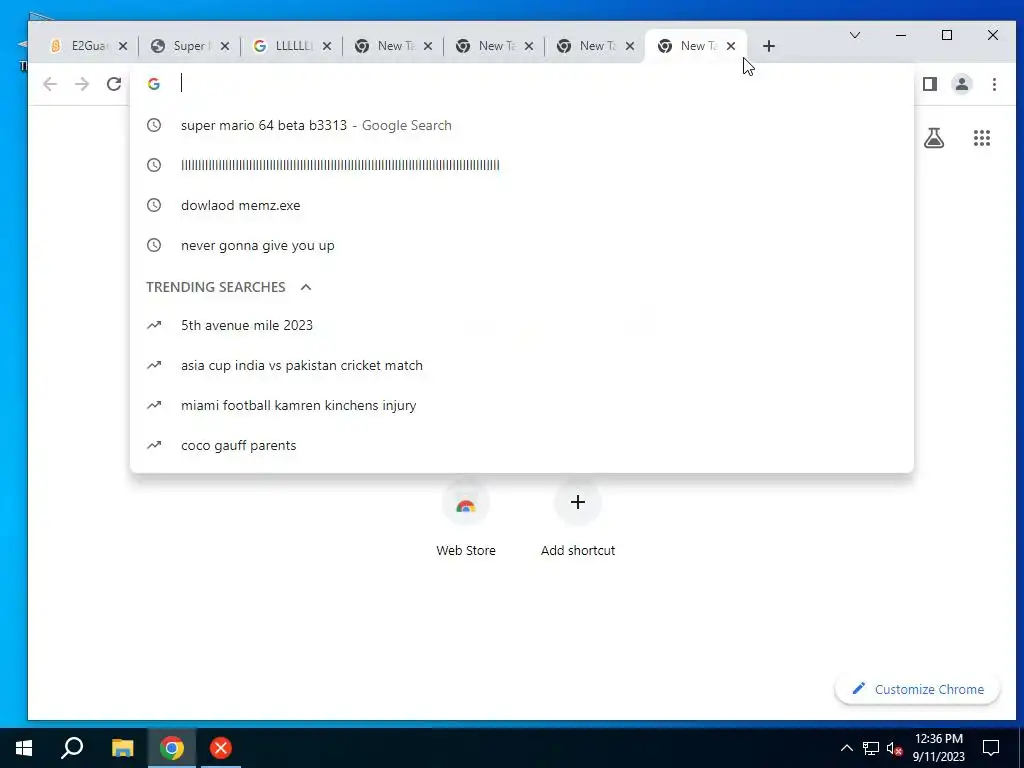Viewport: 1024px width, 768px height.
Task: Show hidden system tray icons
Action: (846, 748)
